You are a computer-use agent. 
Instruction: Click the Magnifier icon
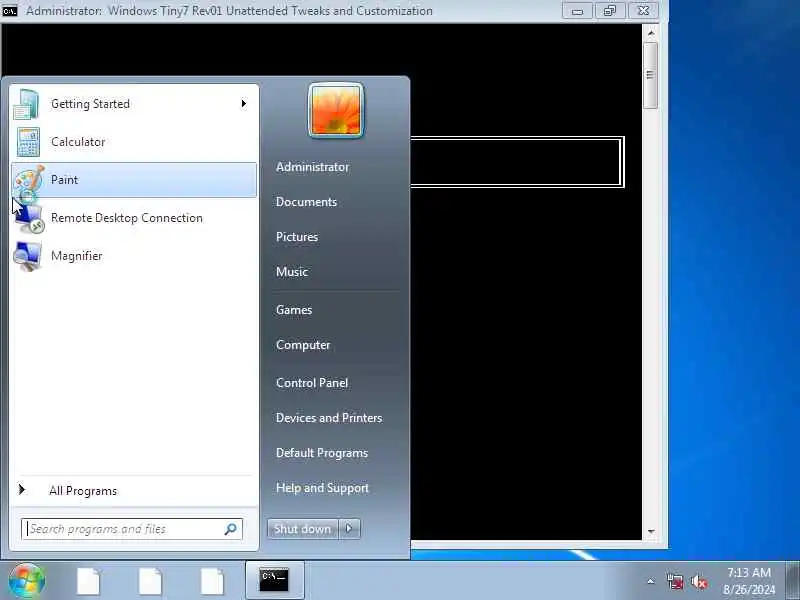(x=28, y=256)
